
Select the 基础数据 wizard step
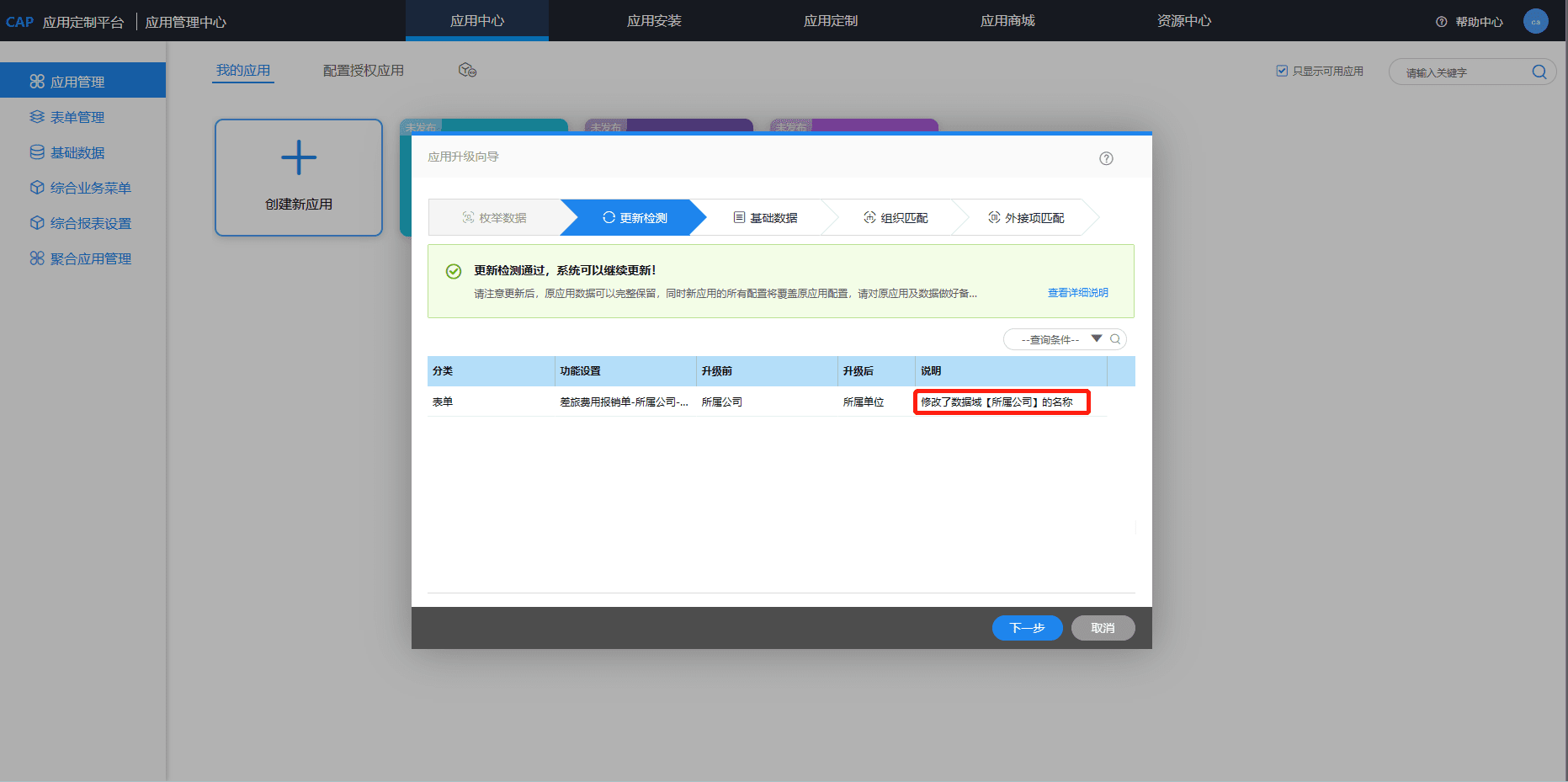coord(765,217)
